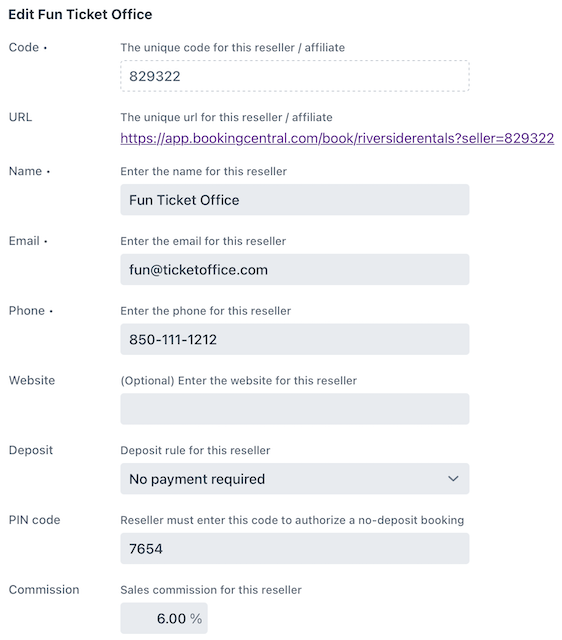Select the 6.00 commission percentage field
The width and height of the screenshot is (562, 640).
coord(164,618)
